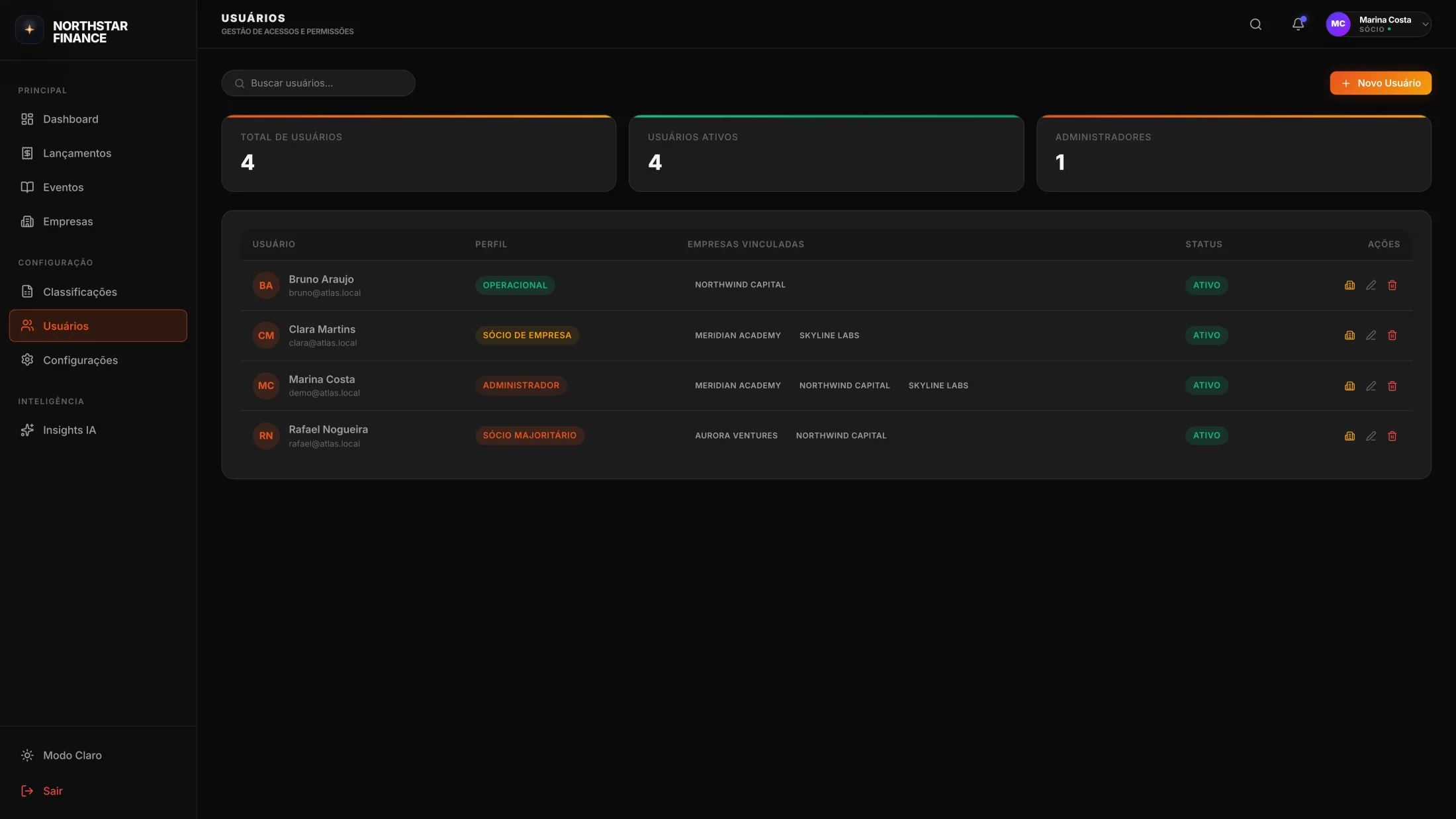Click the Novo Usuário button

1380,83
